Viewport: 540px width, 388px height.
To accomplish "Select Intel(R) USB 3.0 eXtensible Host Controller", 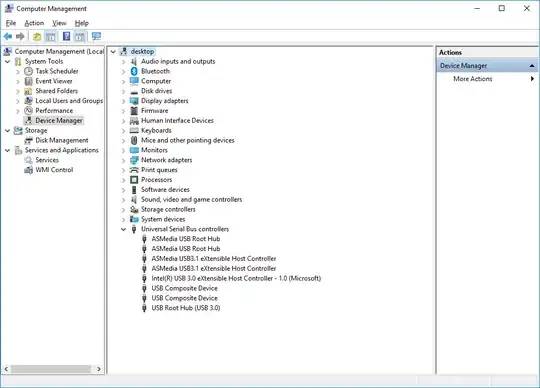I will [236, 279].
